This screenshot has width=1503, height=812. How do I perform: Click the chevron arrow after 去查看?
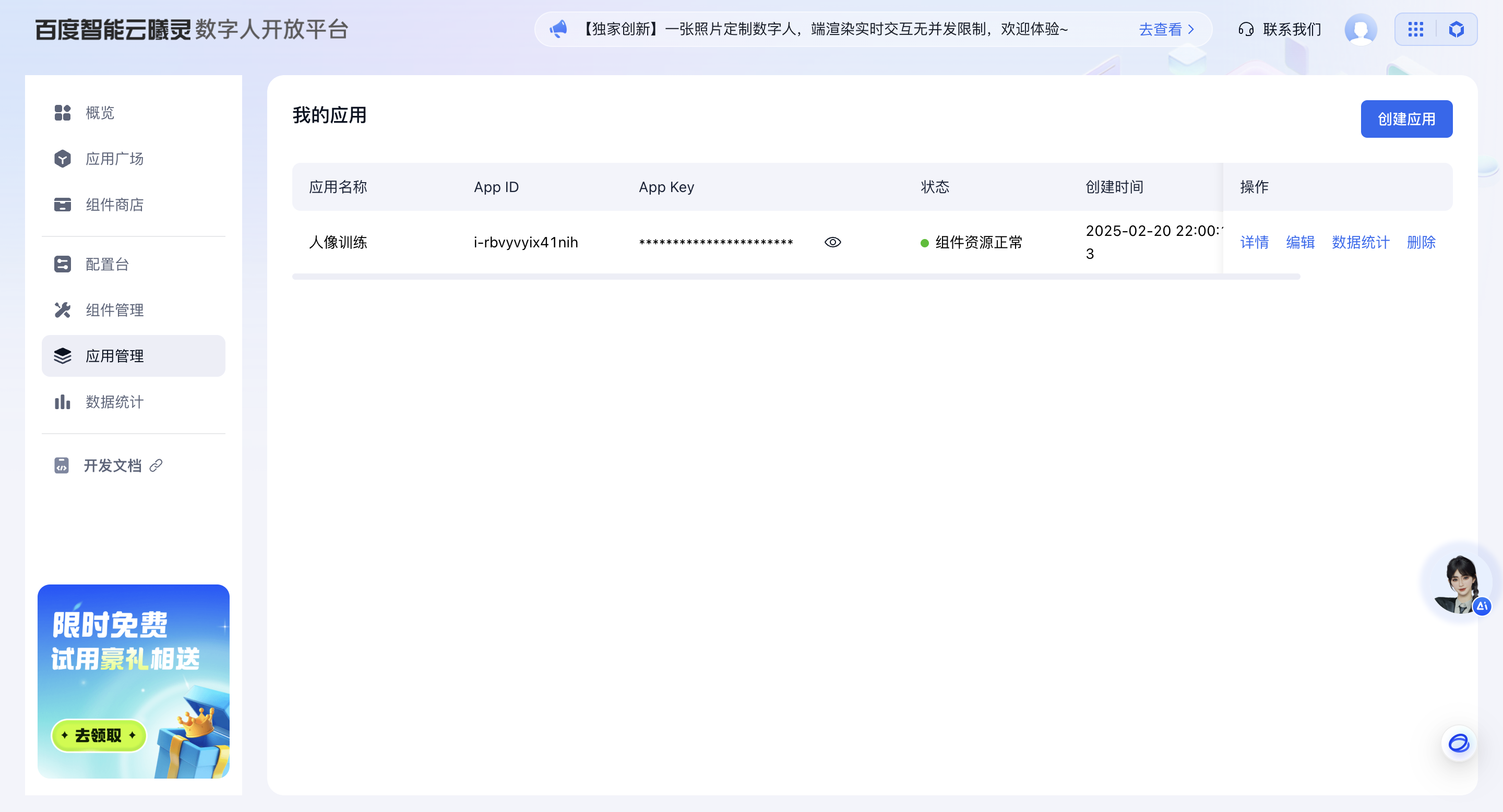tap(1191, 29)
